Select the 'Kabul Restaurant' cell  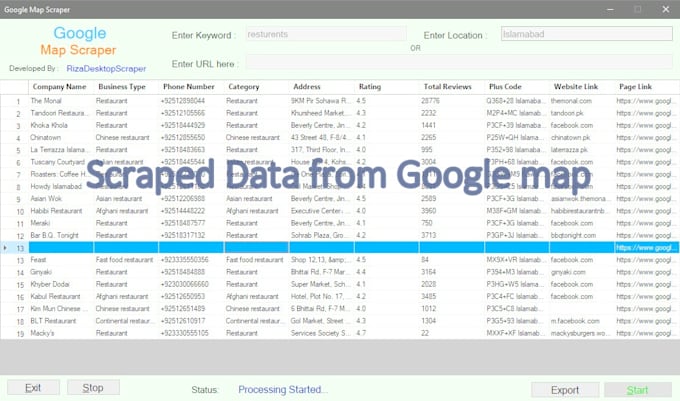(61, 297)
